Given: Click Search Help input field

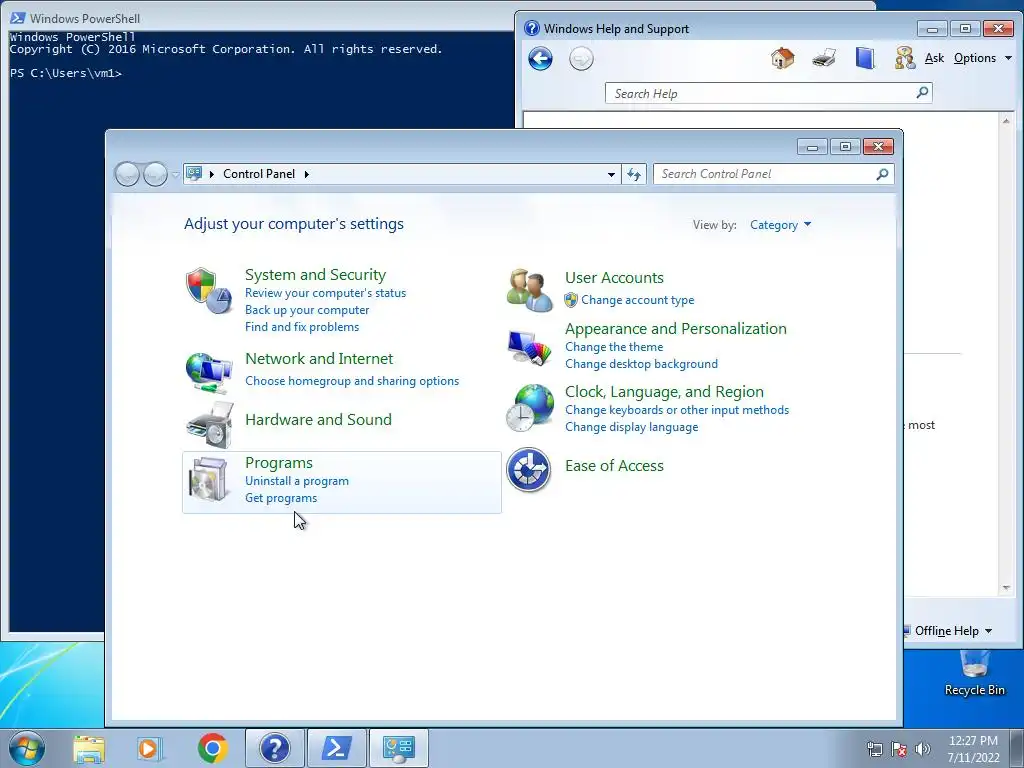Looking at the screenshot, I should click(768, 93).
